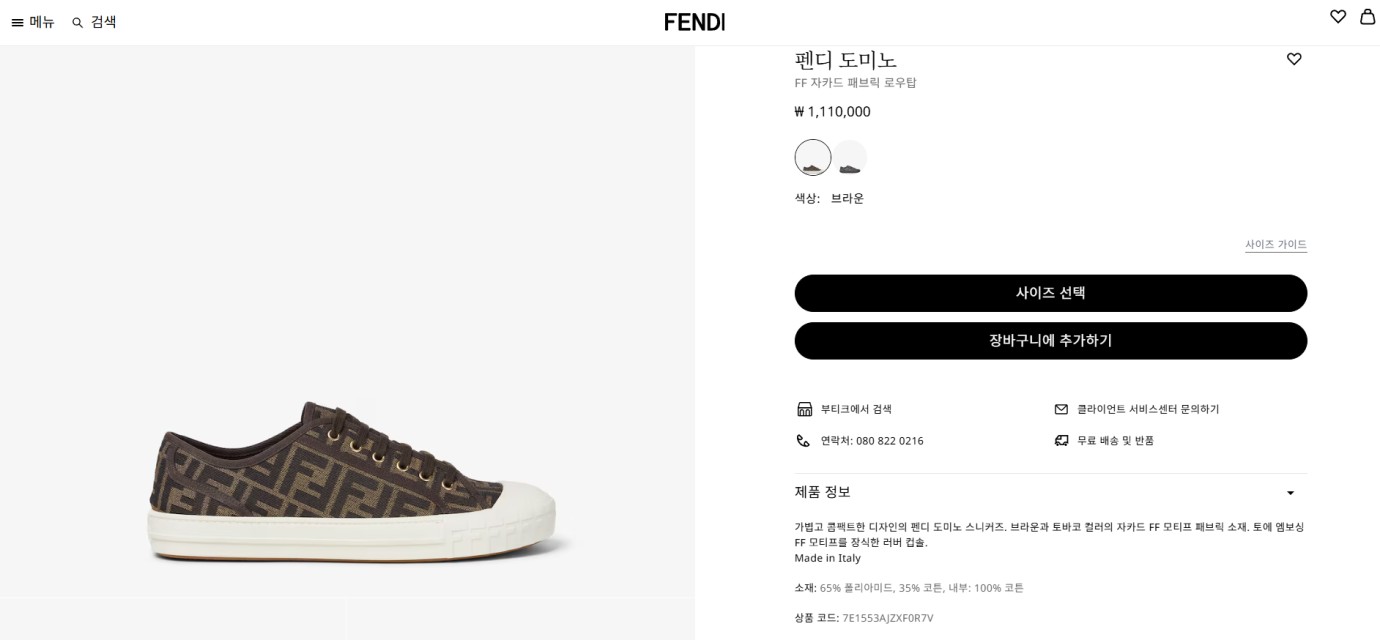This screenshot has width=1380, height=640.
Task: Click the wishlist heart in the top bar
Action: tap(1338, 16)
